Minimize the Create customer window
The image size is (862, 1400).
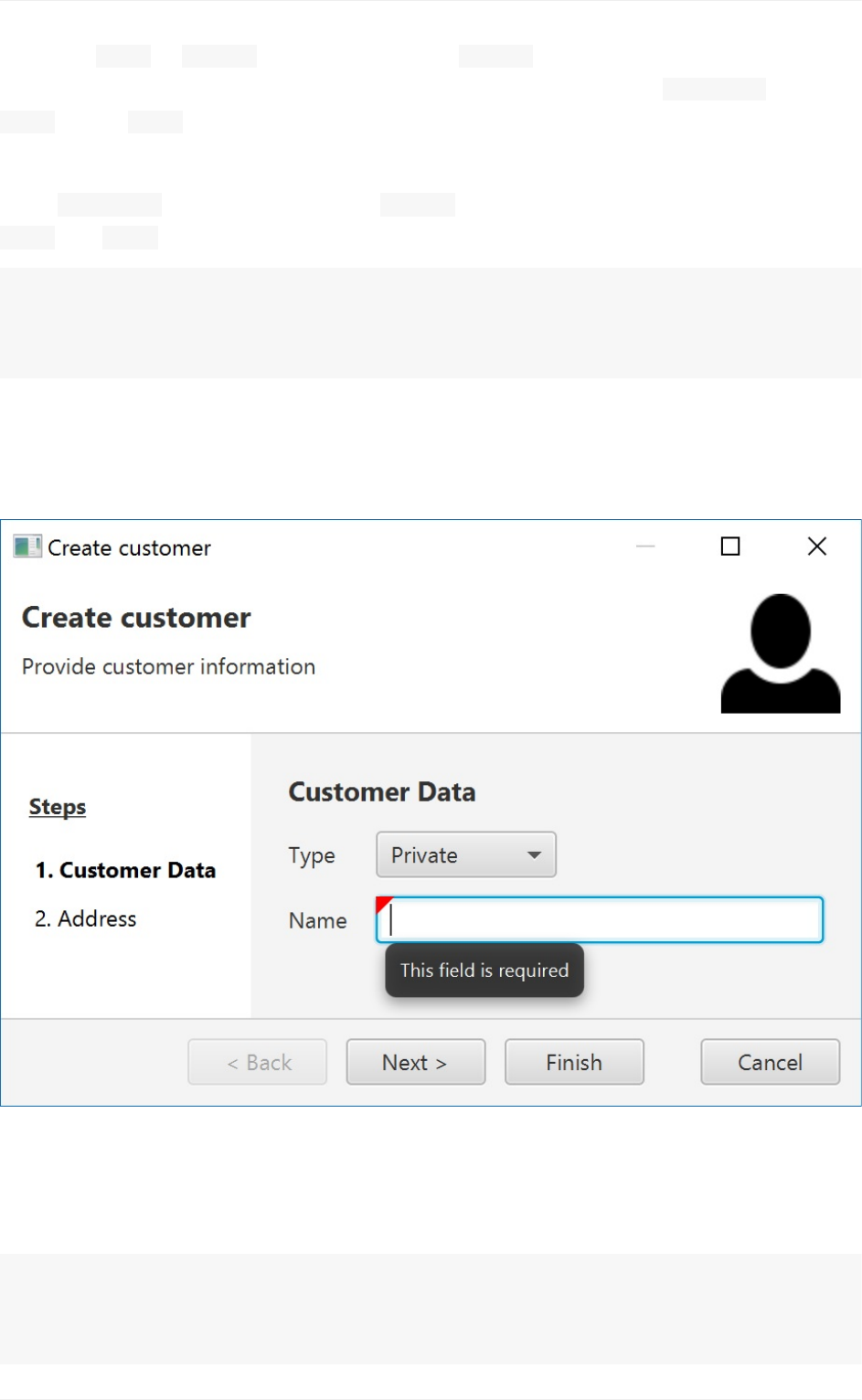(x=645, y=546)
